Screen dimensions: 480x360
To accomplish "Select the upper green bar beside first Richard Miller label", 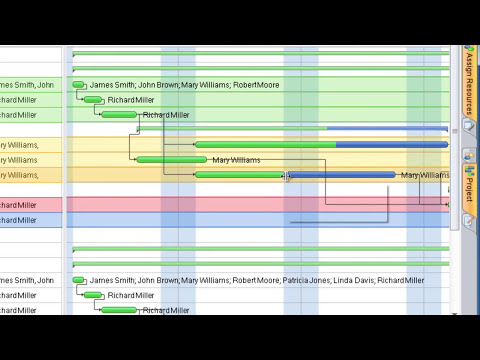I will (93, 100).
